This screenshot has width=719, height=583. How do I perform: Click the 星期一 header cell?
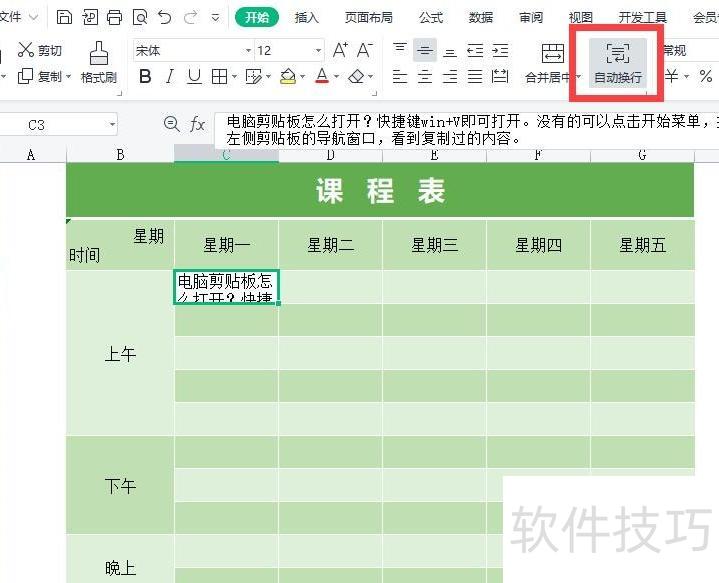pyautogui.click(x=227, y=245)
